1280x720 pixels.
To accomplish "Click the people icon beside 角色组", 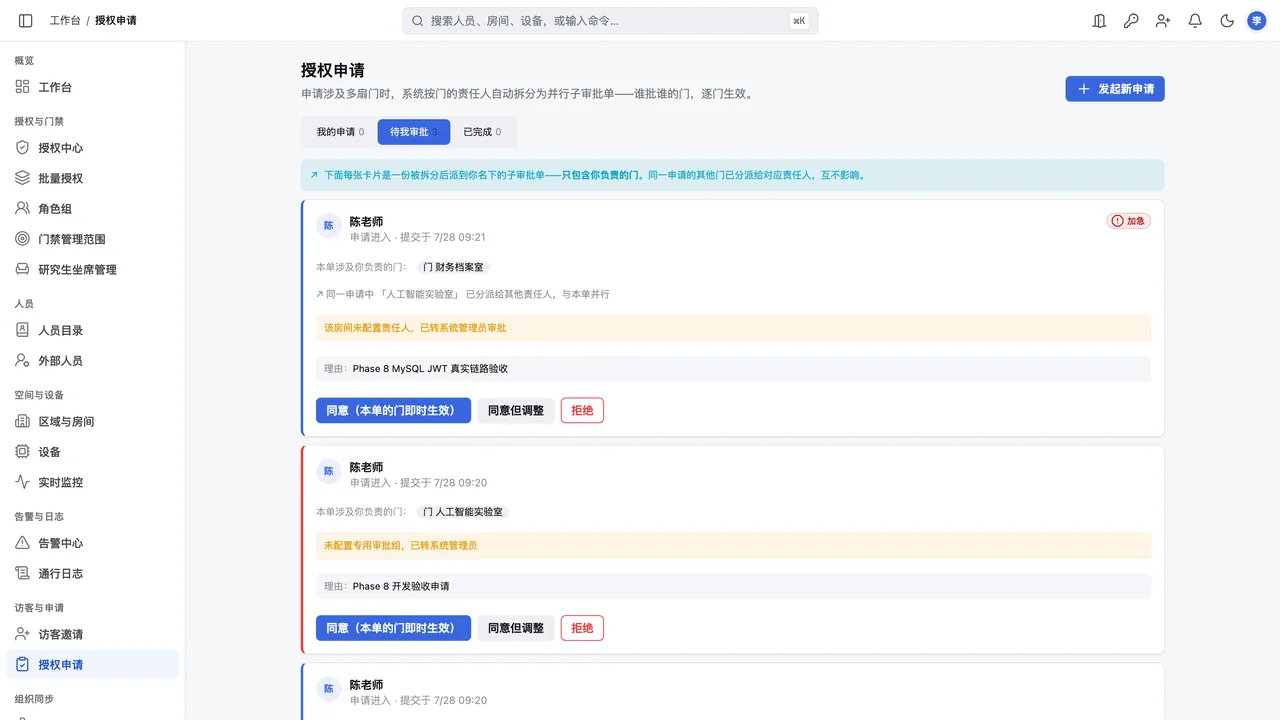I will pos(22,209).
